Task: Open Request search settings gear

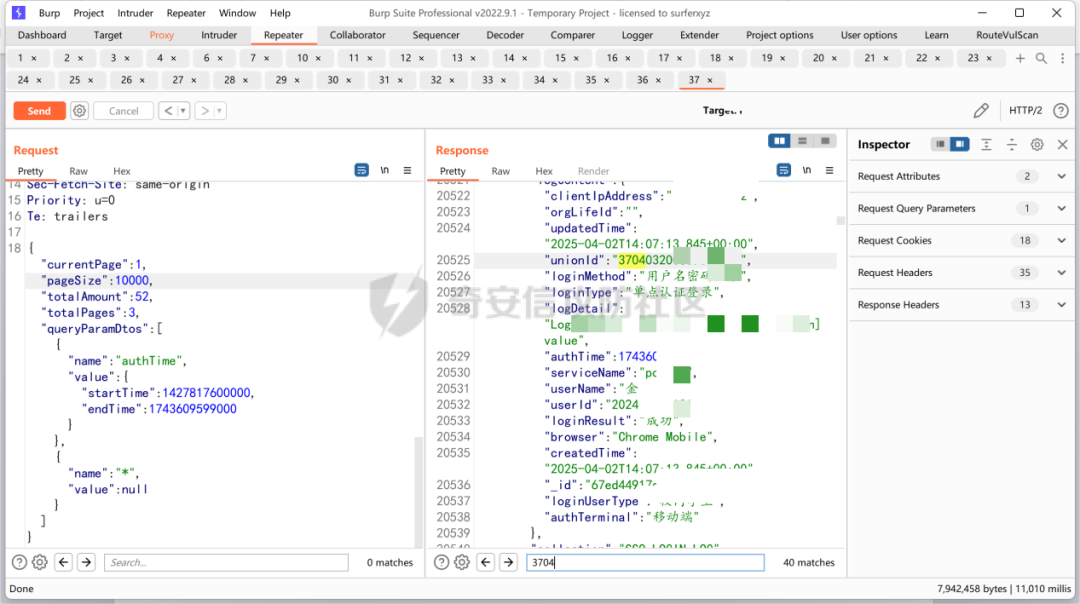Action: click(x=40, y=563)
